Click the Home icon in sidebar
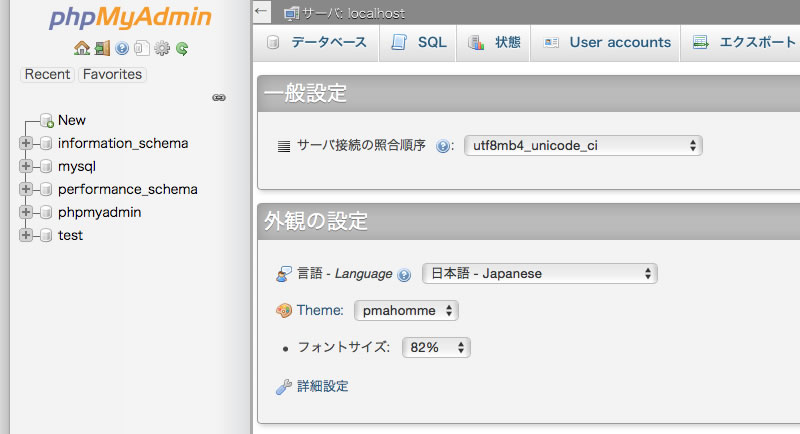 [82, 48]
